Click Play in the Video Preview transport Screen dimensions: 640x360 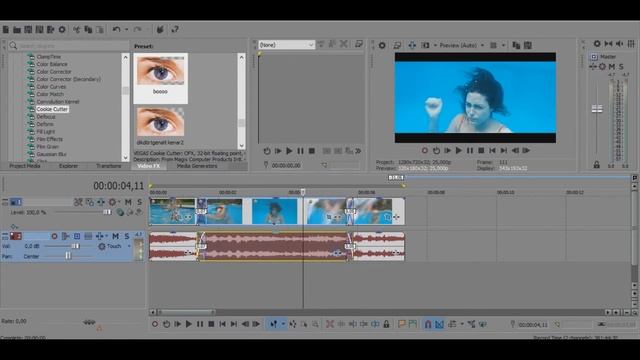pyautogui.click(x=458, y=151)
